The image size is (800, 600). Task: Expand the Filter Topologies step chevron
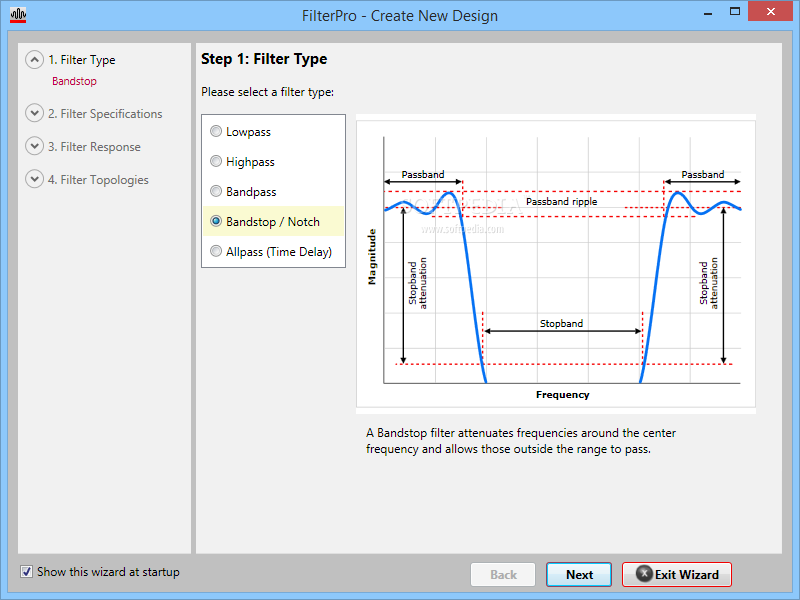(34, 179)
